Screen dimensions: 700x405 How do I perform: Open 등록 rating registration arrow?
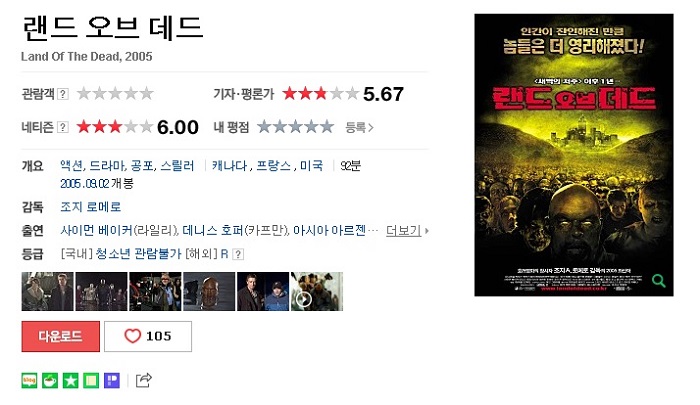359,127
